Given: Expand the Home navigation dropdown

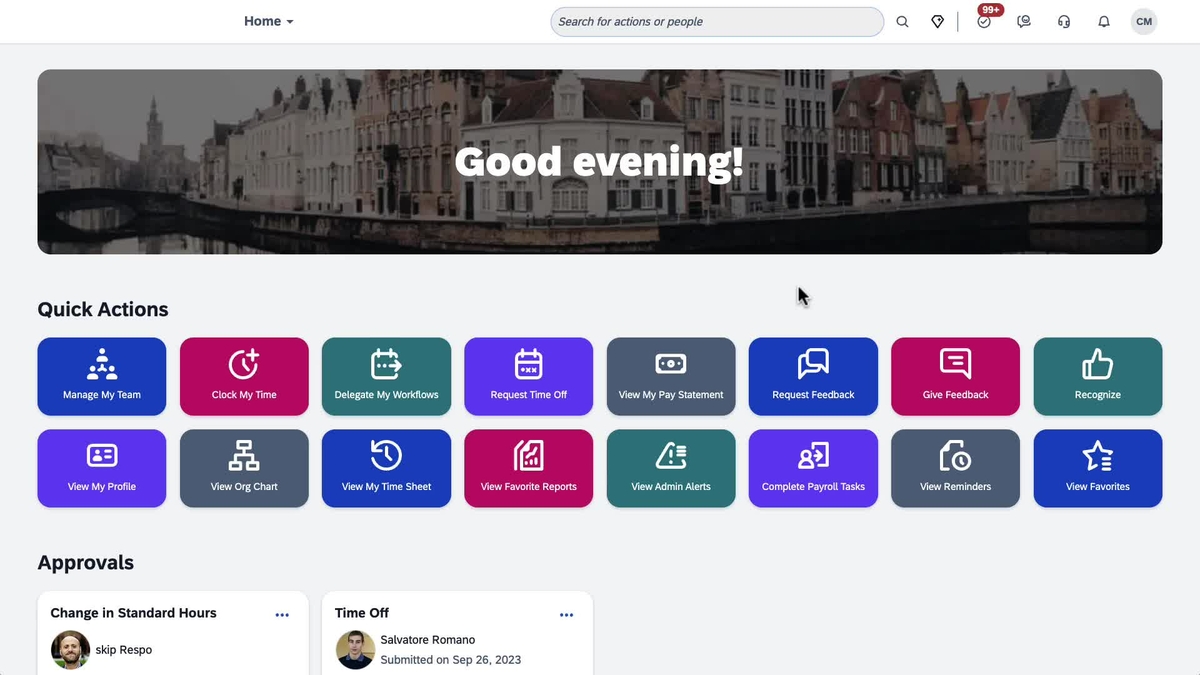Looking at the screenshot, I should tap(268, 21).
